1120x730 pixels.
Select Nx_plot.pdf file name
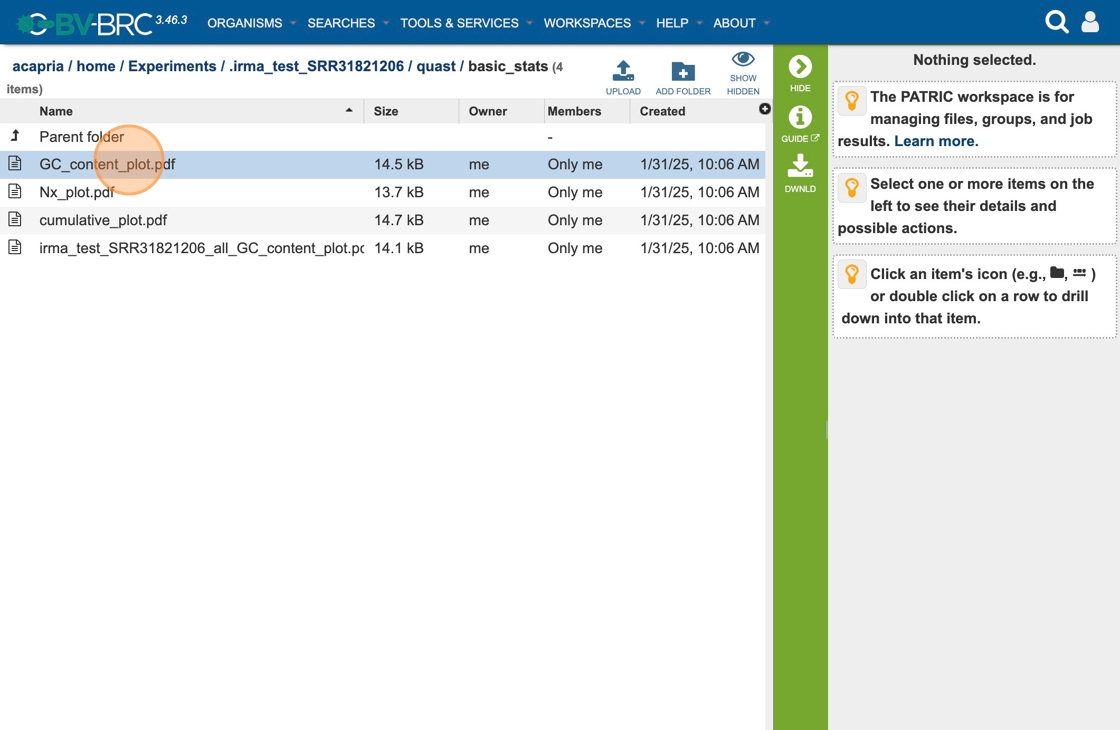coord(77,192)
